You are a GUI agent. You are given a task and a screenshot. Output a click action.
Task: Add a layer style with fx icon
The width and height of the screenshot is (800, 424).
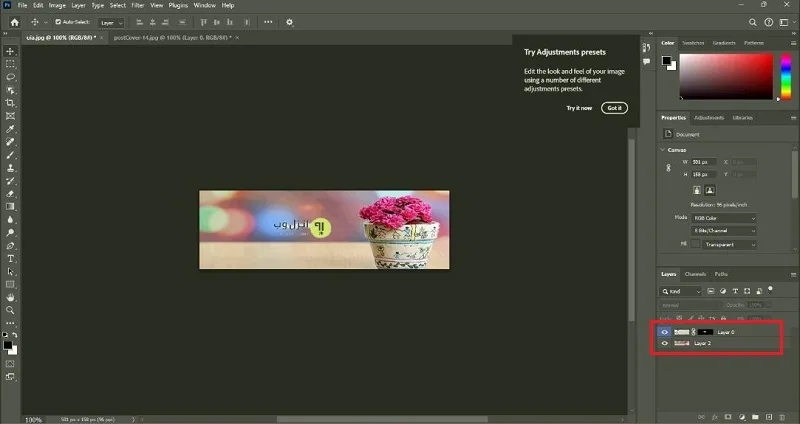(715, 417)
